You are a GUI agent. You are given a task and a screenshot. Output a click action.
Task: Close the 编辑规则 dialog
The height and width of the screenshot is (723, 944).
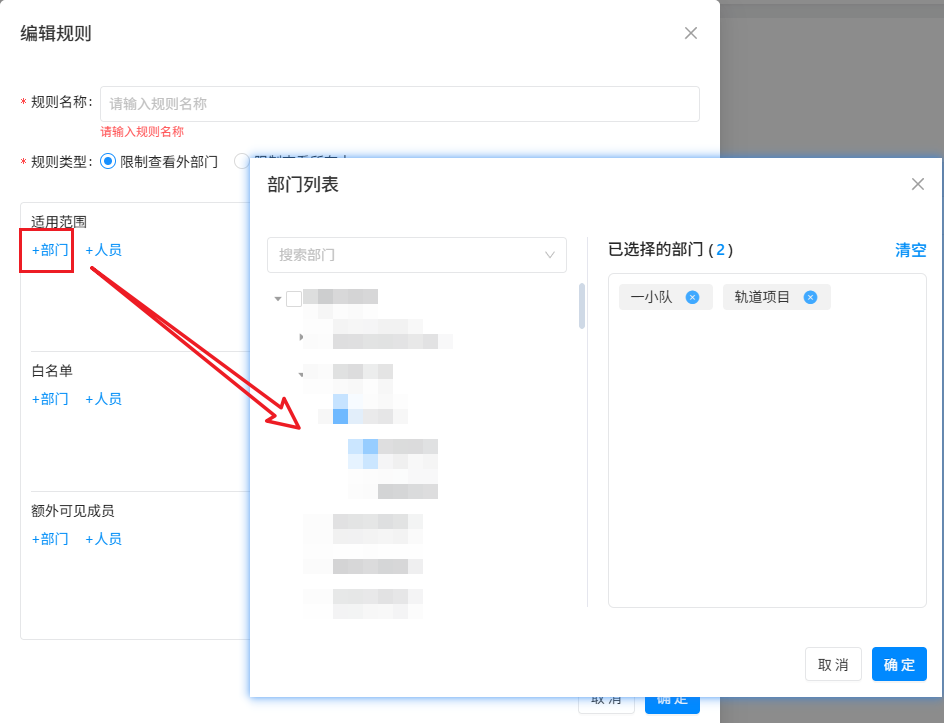(690, 33)
